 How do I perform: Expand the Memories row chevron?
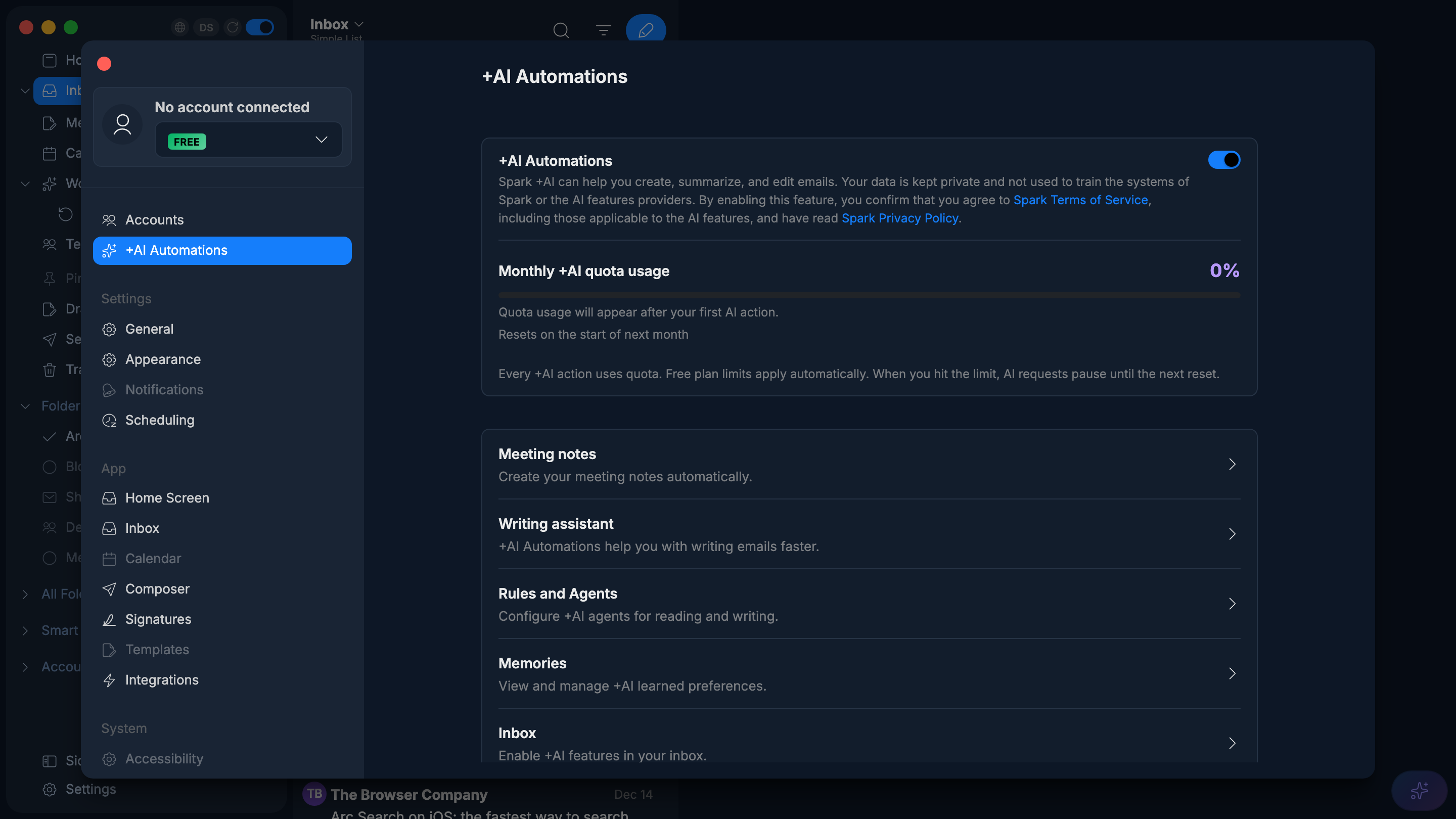(1232, 673)
